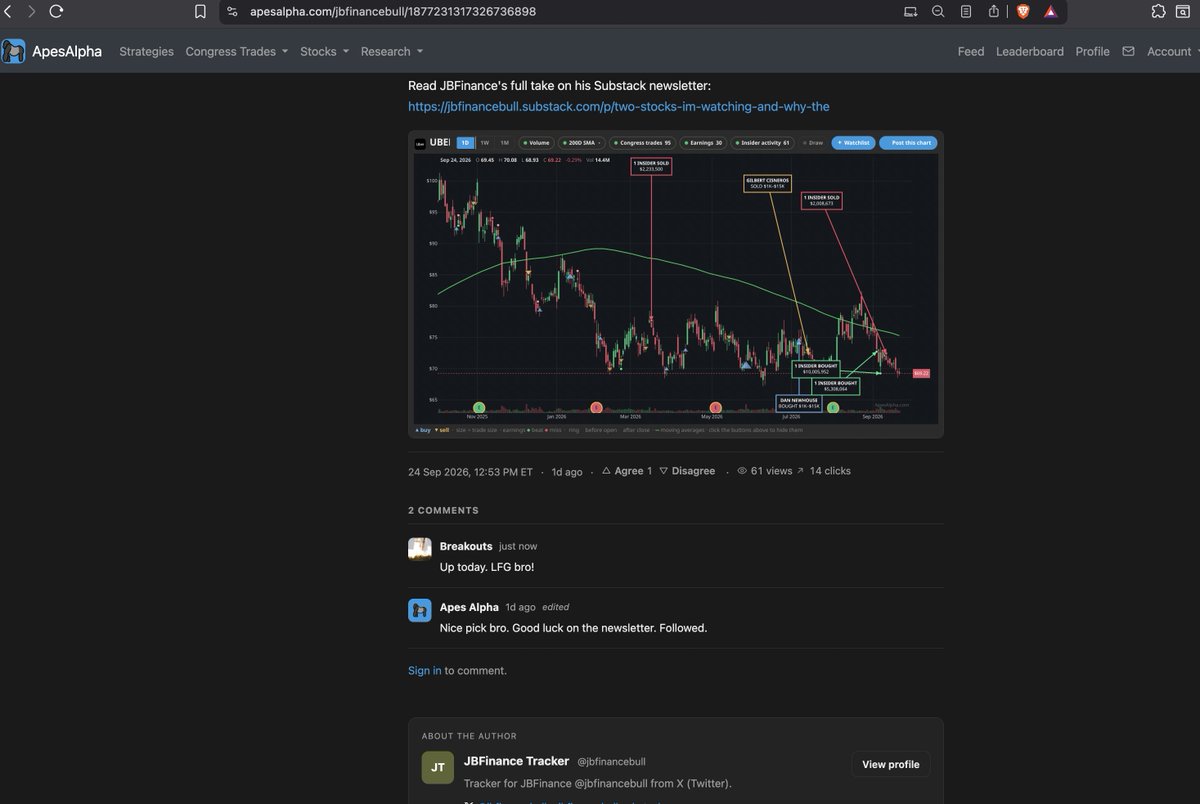Click the cast screen icon in address bar
The width and height of the screenshot is (1200, 804).
[910, 12]
